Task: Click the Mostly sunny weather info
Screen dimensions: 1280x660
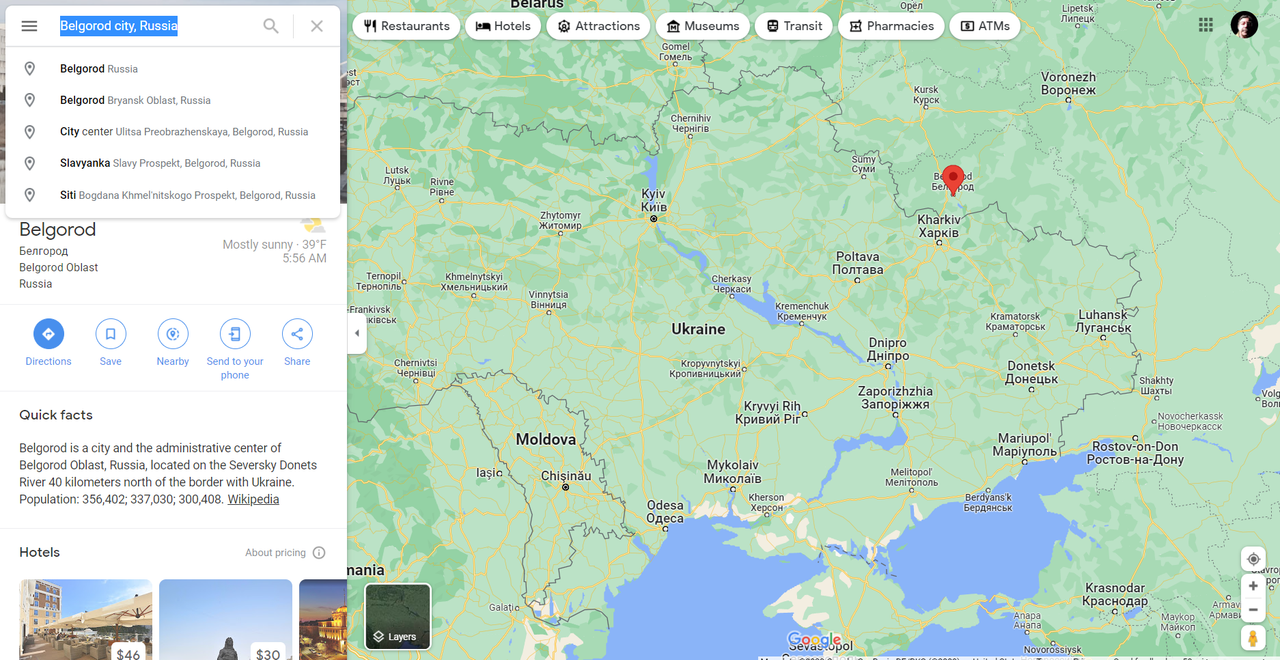Action: 274,245
